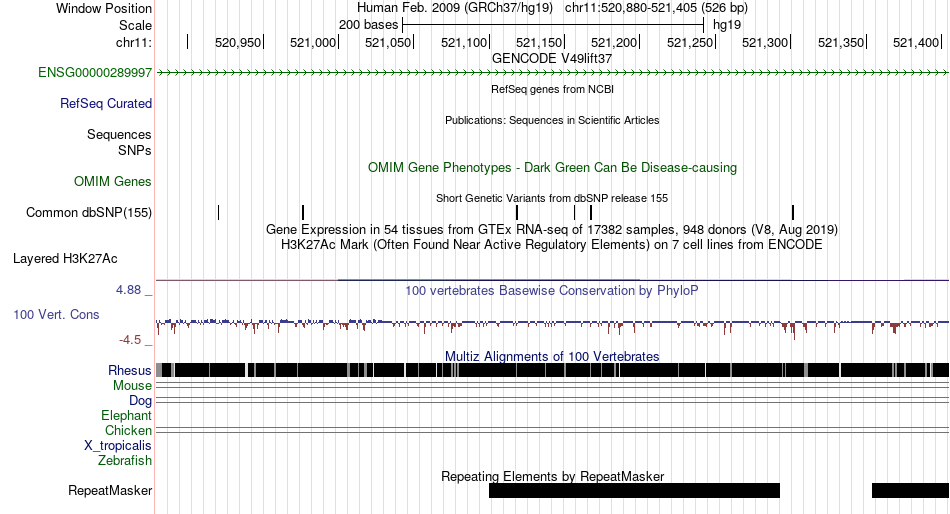
Task: Click Publications: Sequences in Scientific Articles title
Action: pyautogui.click(x=552, y=120)
